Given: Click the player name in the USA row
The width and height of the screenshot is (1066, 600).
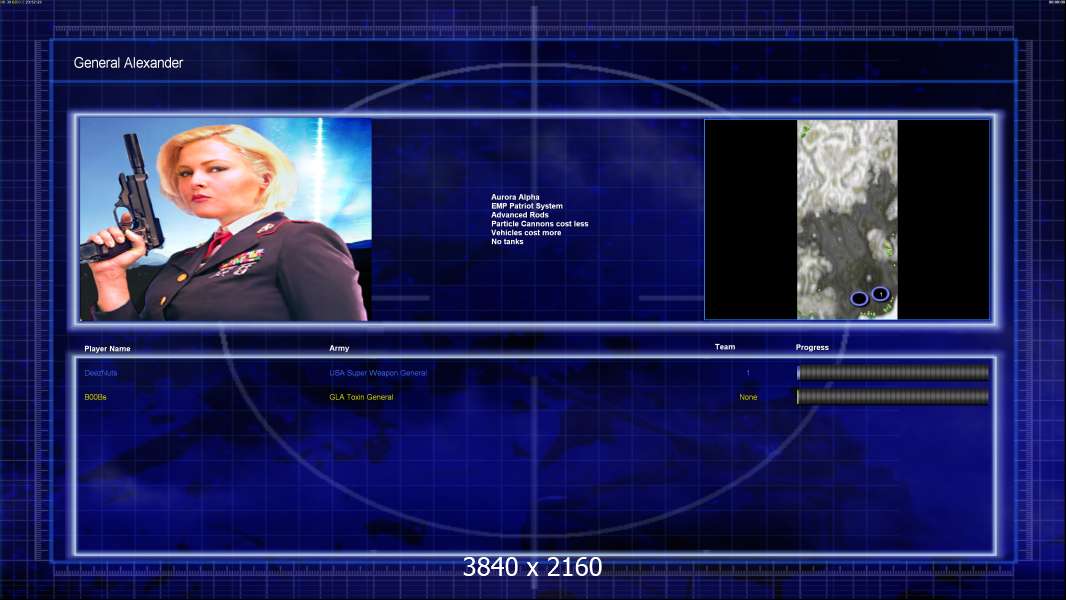Looking at the screenshot, I should tap(101, 373).
